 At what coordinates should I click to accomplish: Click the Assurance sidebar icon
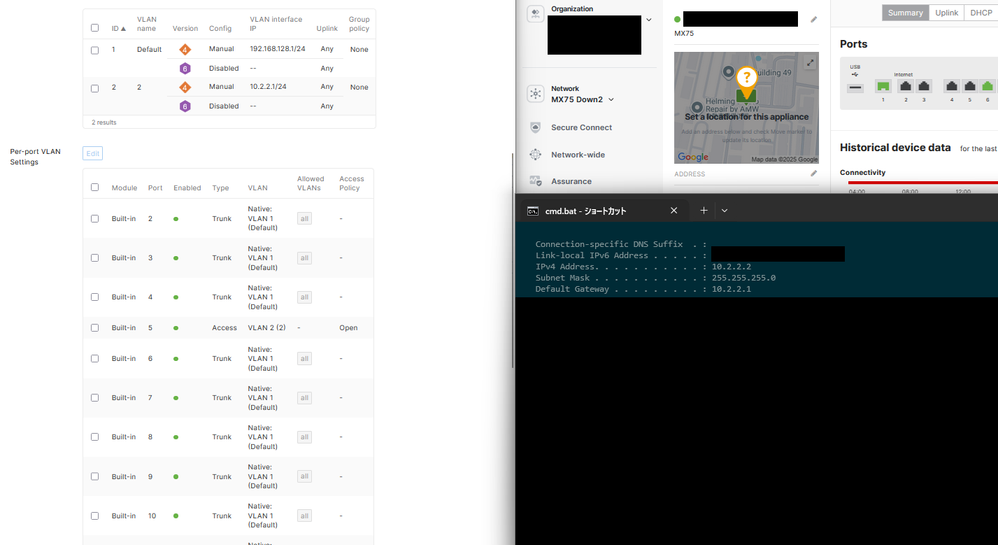[535, 181]
